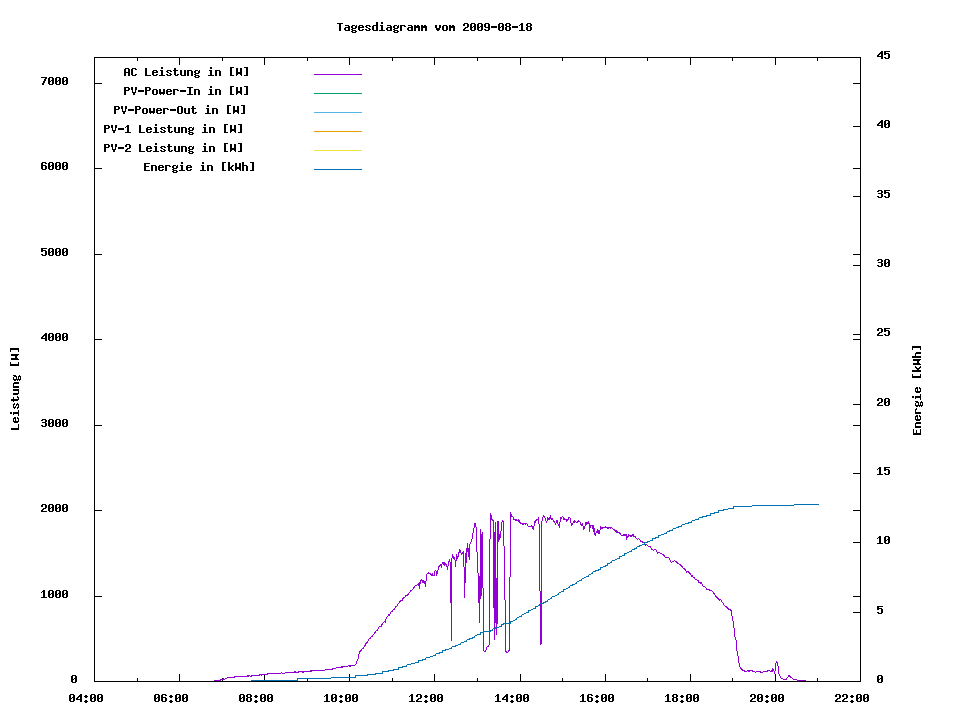Select the 2000 tick label on Leistung axis
The width and height of the screenshot is (960, 720).
click(x=55, y=510)
